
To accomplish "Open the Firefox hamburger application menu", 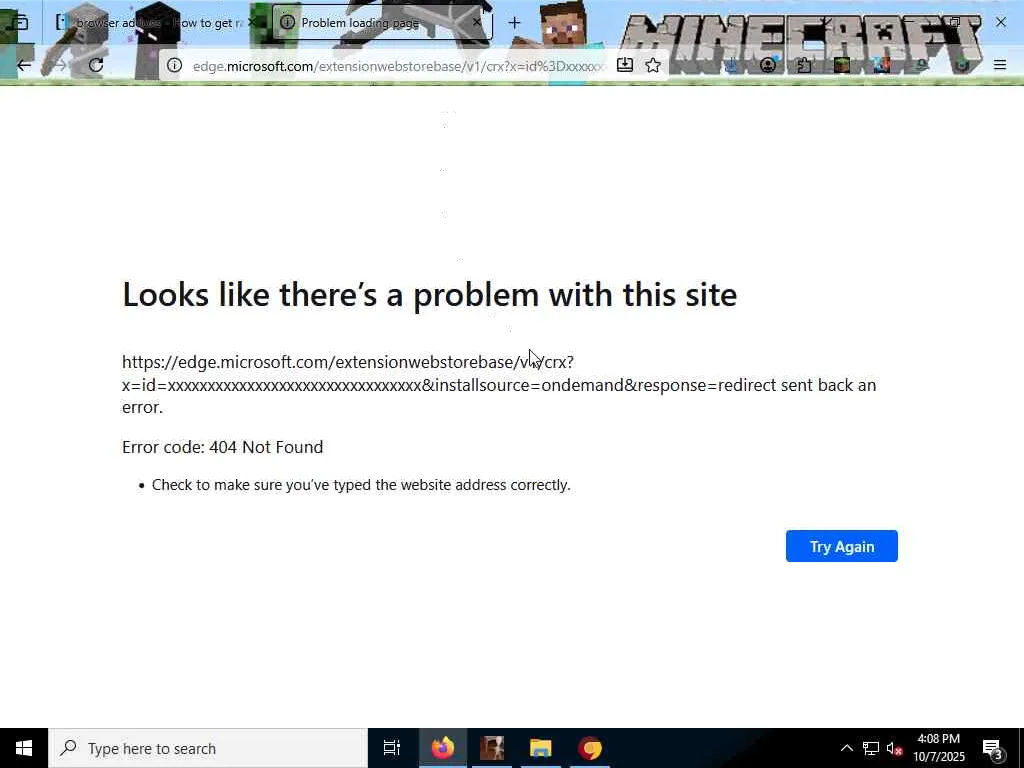I will 1000,65.
